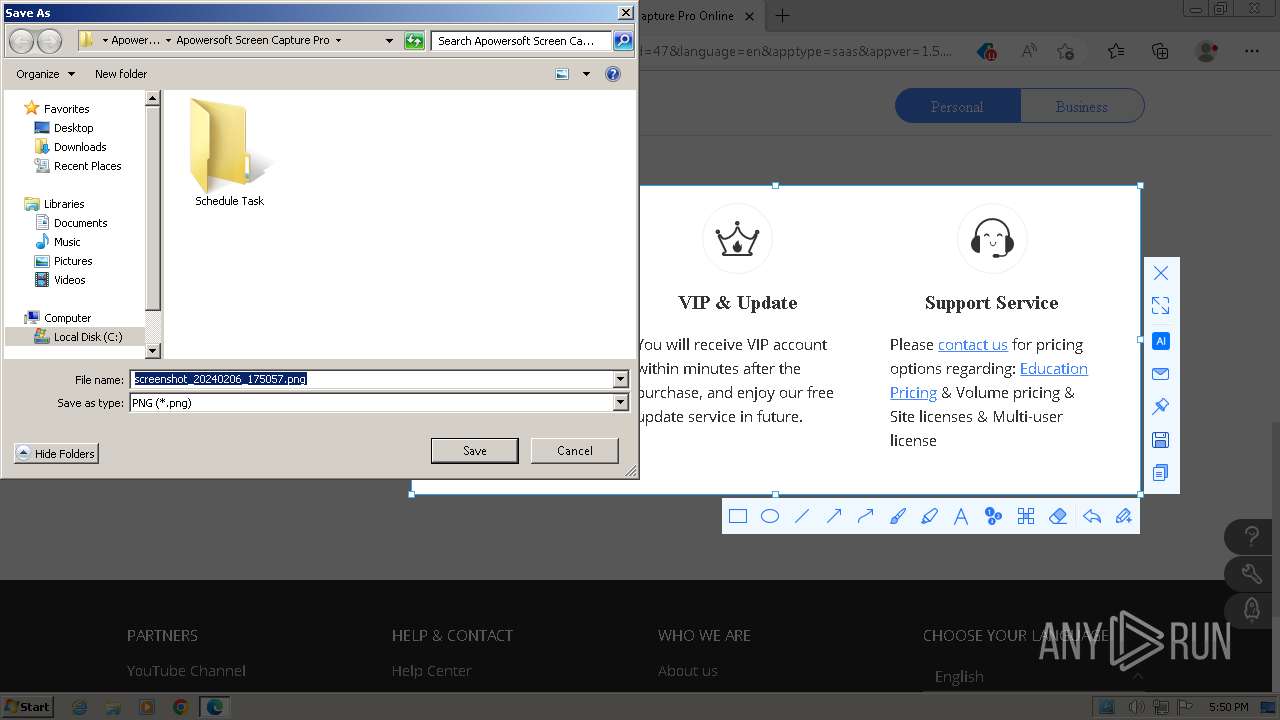
Task: Click the search magnifier in Save As
Action: point(623,41)
